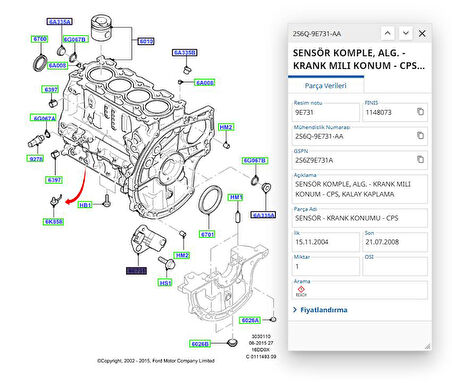Screen dimensions: 452x383
Task: Copy the Mühendislik Numarası value
Action: click(420, 135)
